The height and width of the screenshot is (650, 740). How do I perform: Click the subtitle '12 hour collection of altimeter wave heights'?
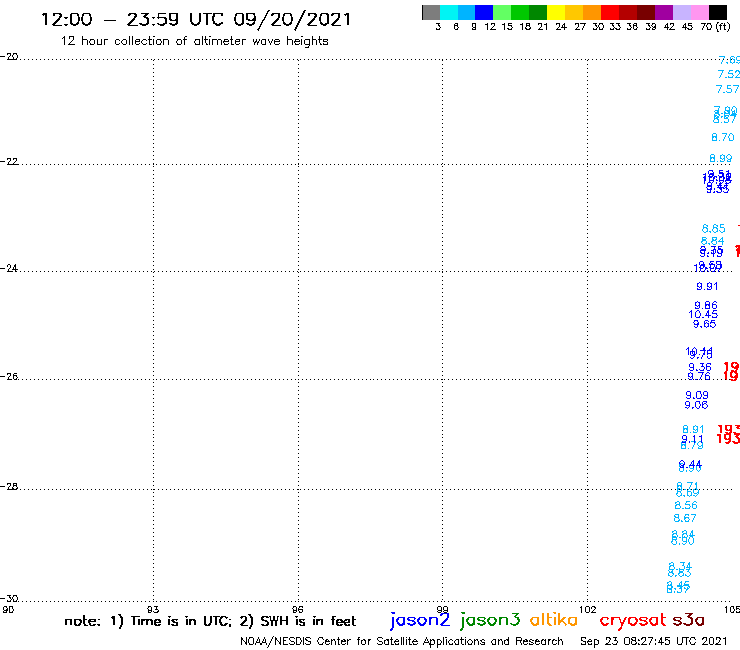click(194, 41)
